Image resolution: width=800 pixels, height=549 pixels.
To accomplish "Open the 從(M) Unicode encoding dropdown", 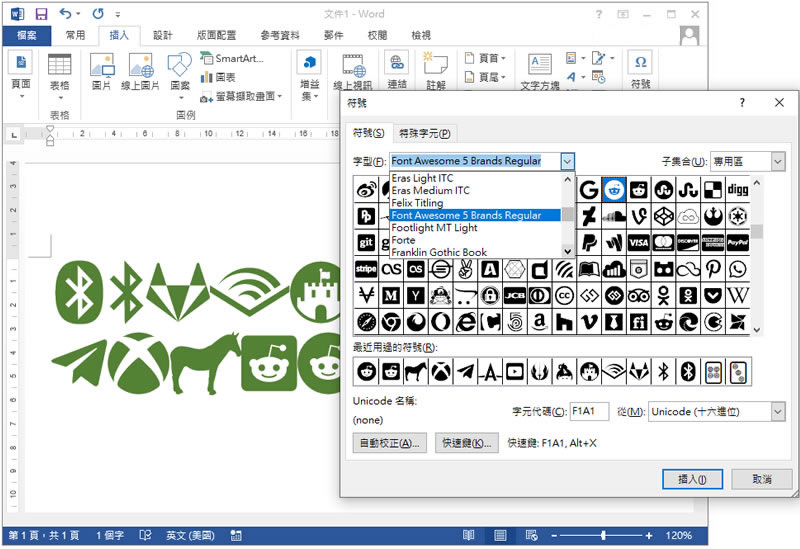I will pos(778,411).
